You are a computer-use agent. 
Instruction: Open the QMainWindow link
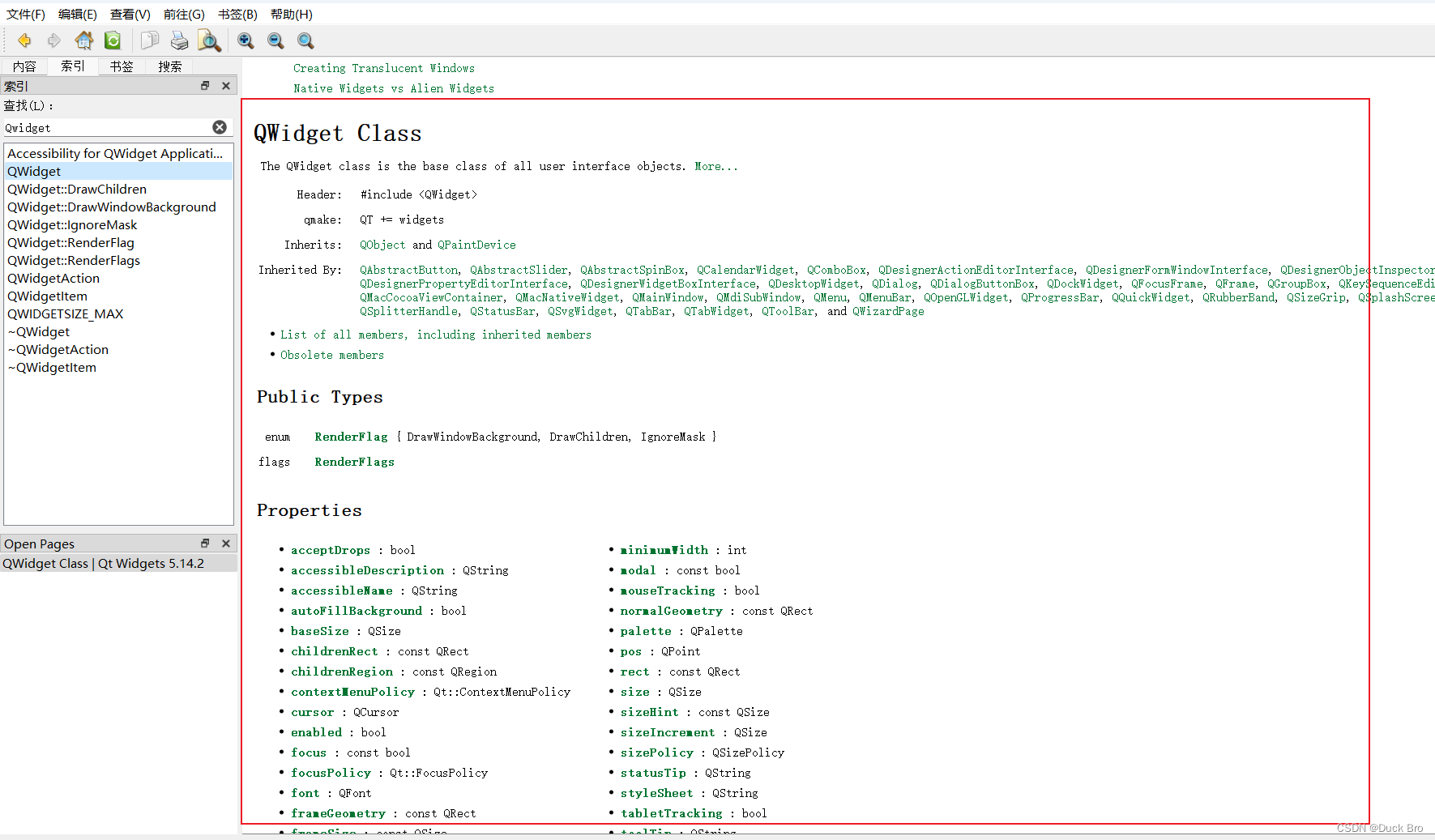point(668,297)
